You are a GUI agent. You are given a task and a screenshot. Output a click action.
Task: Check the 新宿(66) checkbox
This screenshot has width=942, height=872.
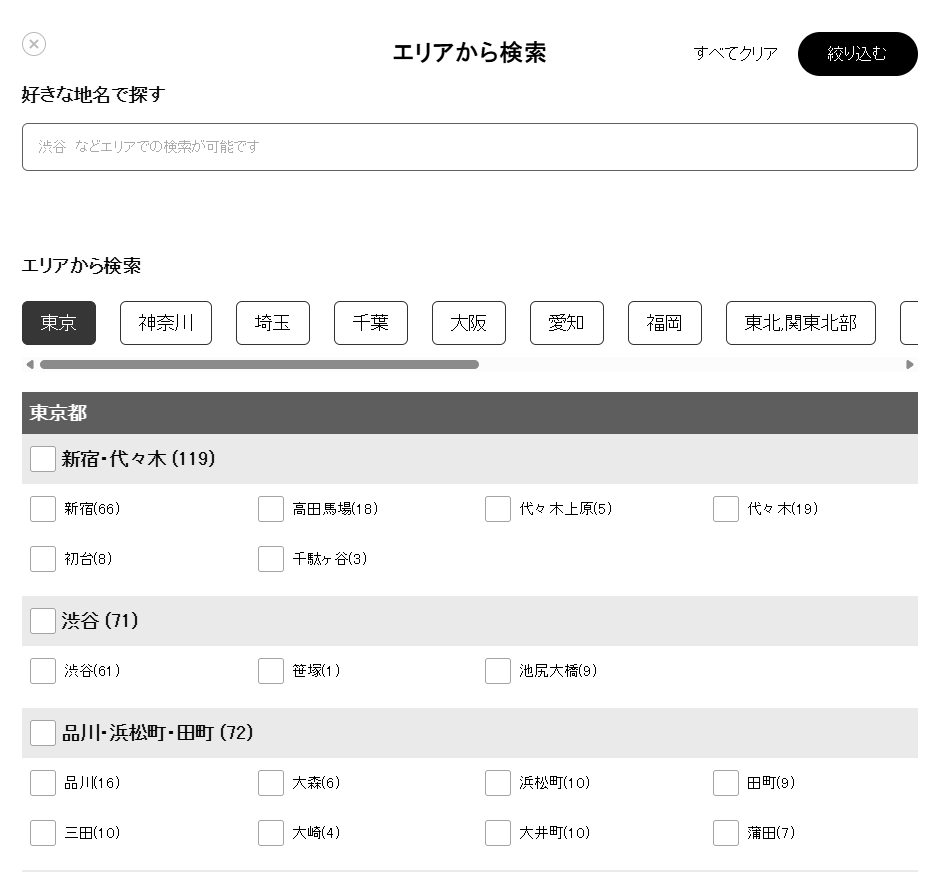coord(43,508)
